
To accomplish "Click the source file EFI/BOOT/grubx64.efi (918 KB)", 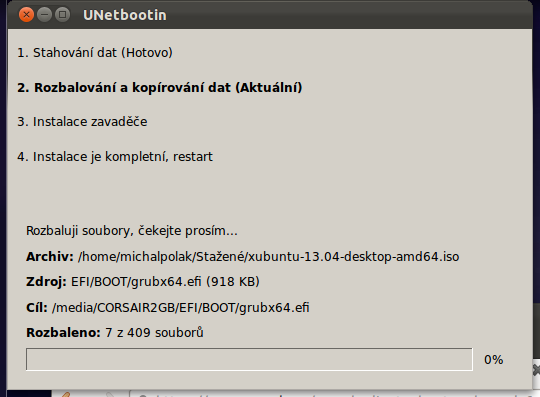I will (165, 282).
